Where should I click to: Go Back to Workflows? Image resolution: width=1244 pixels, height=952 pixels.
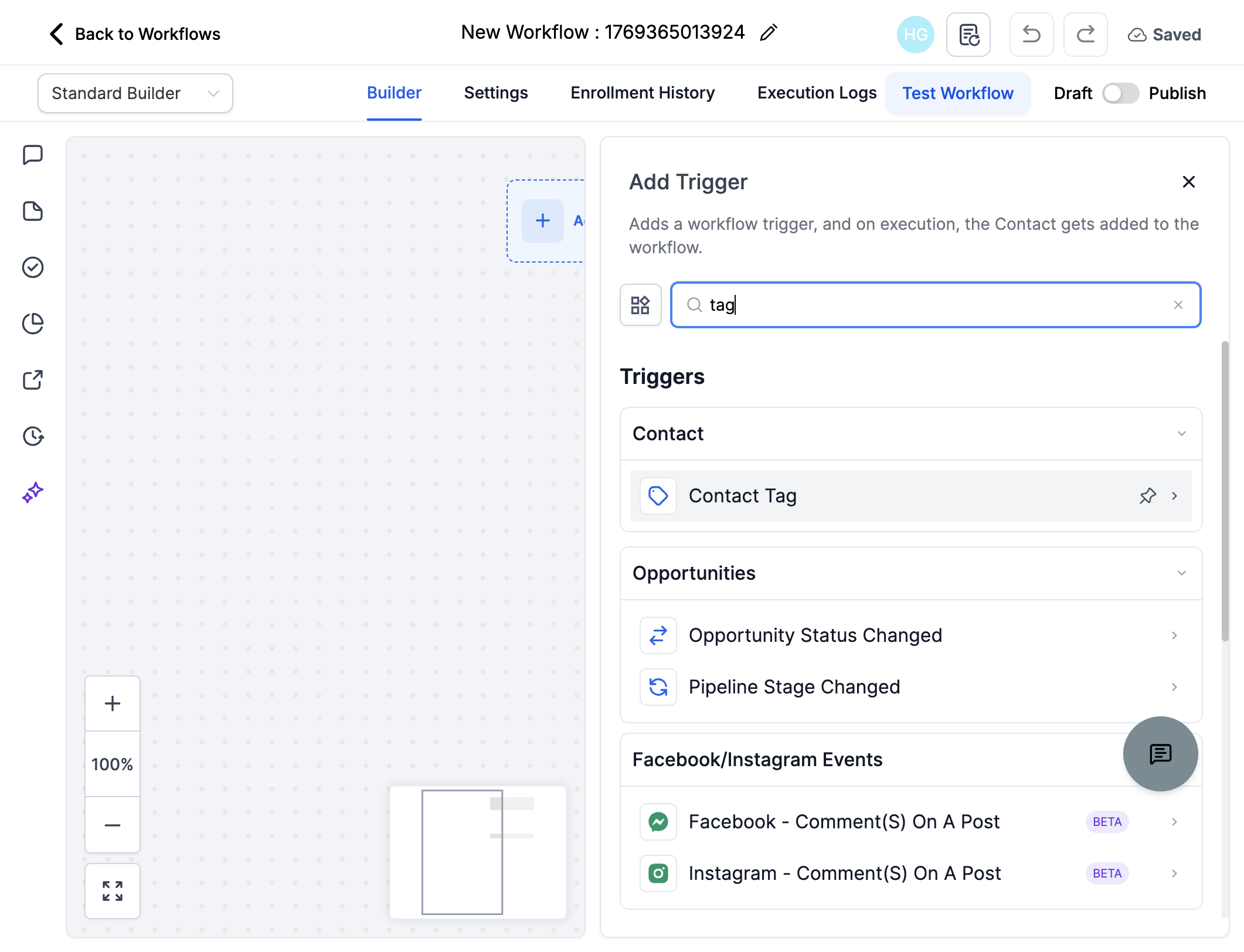click(x=135, y=34)
